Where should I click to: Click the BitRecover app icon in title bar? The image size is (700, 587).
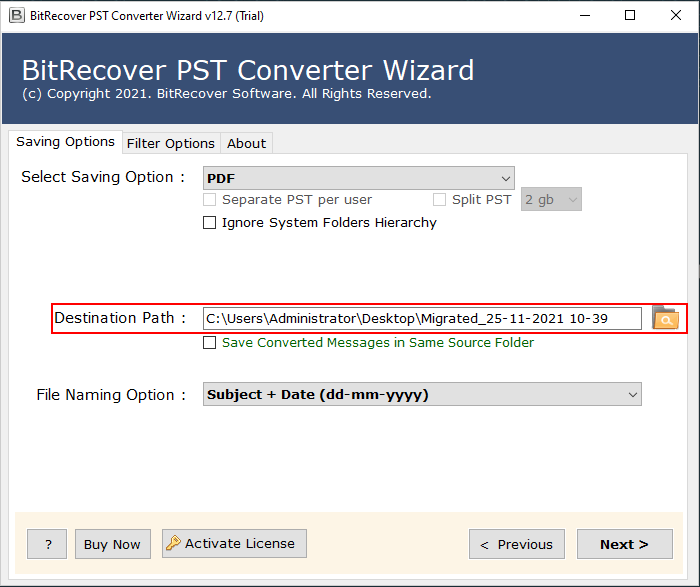(x=17, y=15)
